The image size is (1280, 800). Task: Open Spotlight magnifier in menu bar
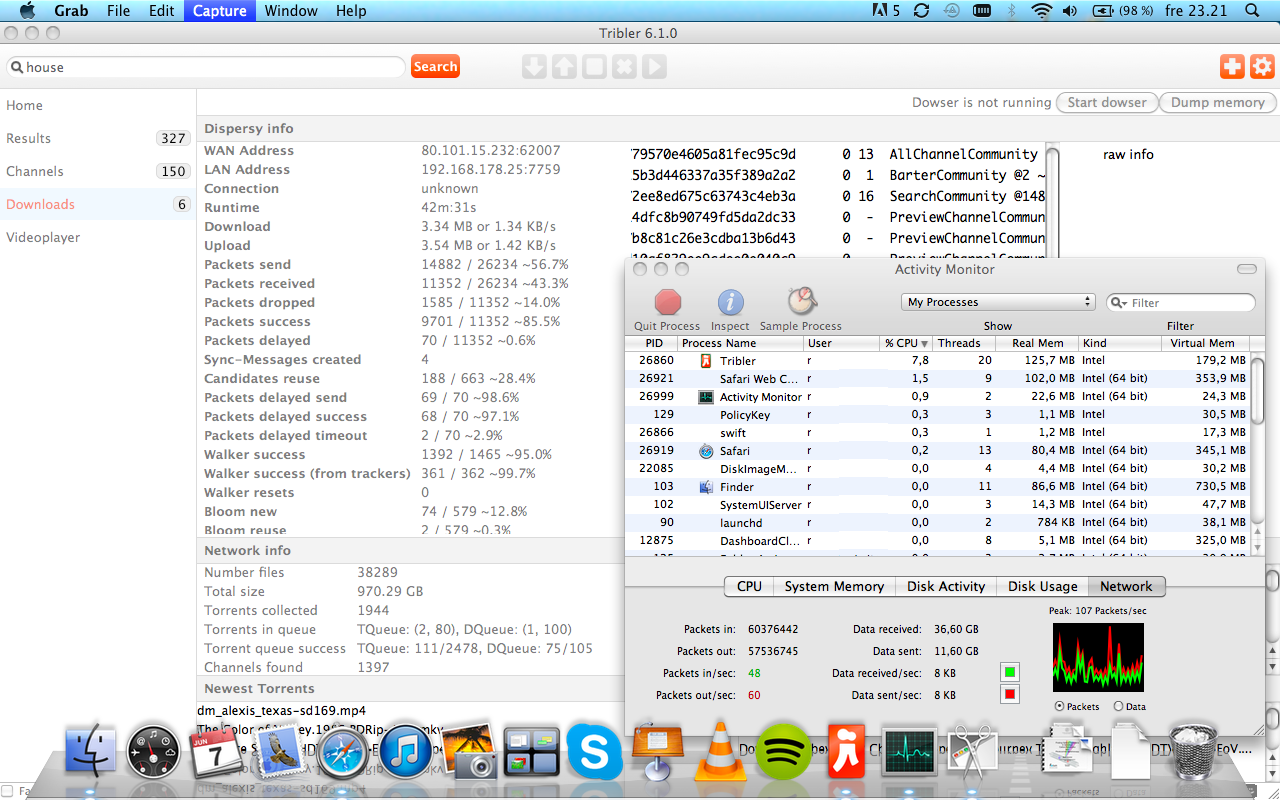pyautogui.click(x=1253, y=11)
